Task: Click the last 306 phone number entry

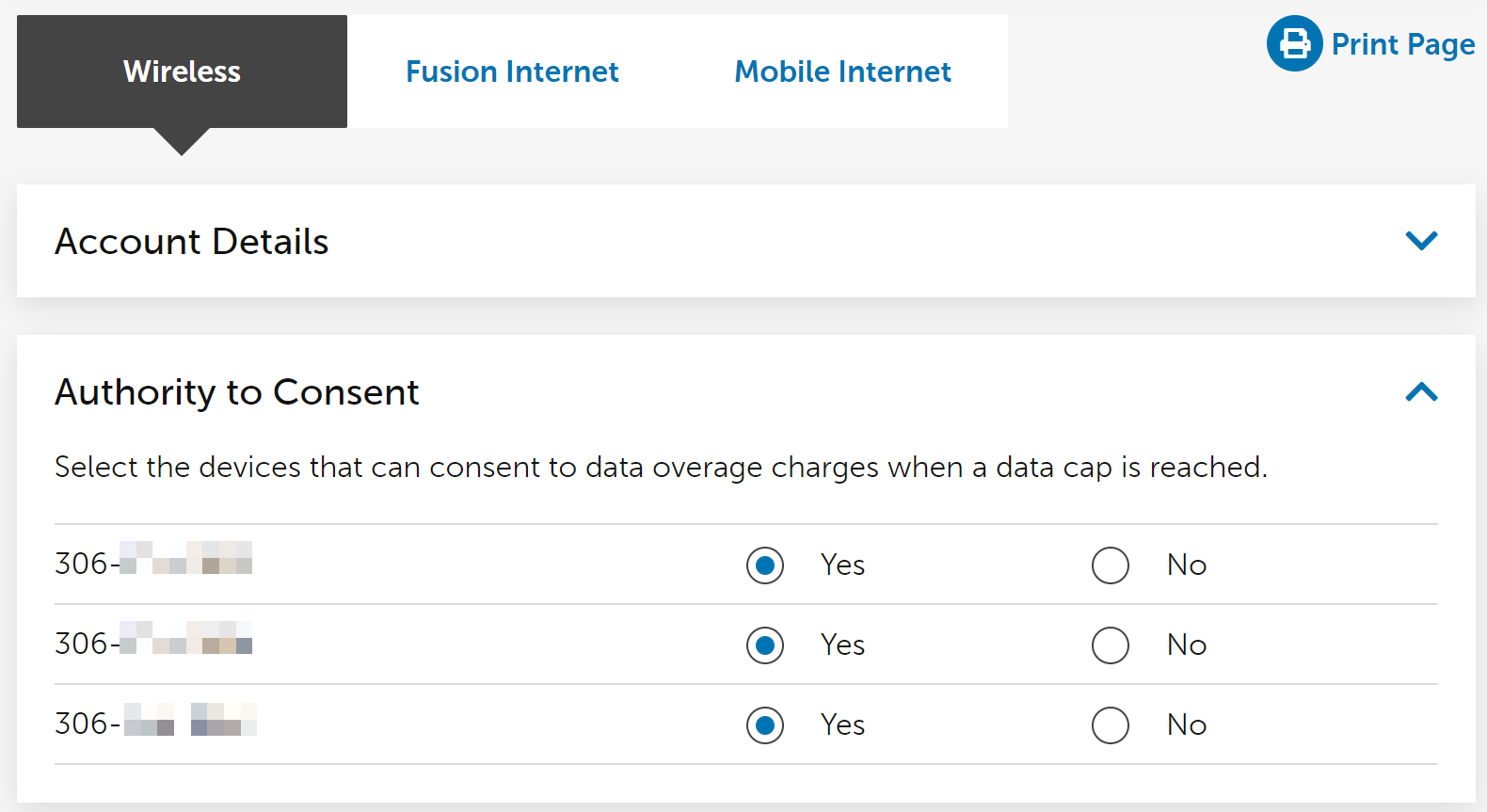Action: 155,724
